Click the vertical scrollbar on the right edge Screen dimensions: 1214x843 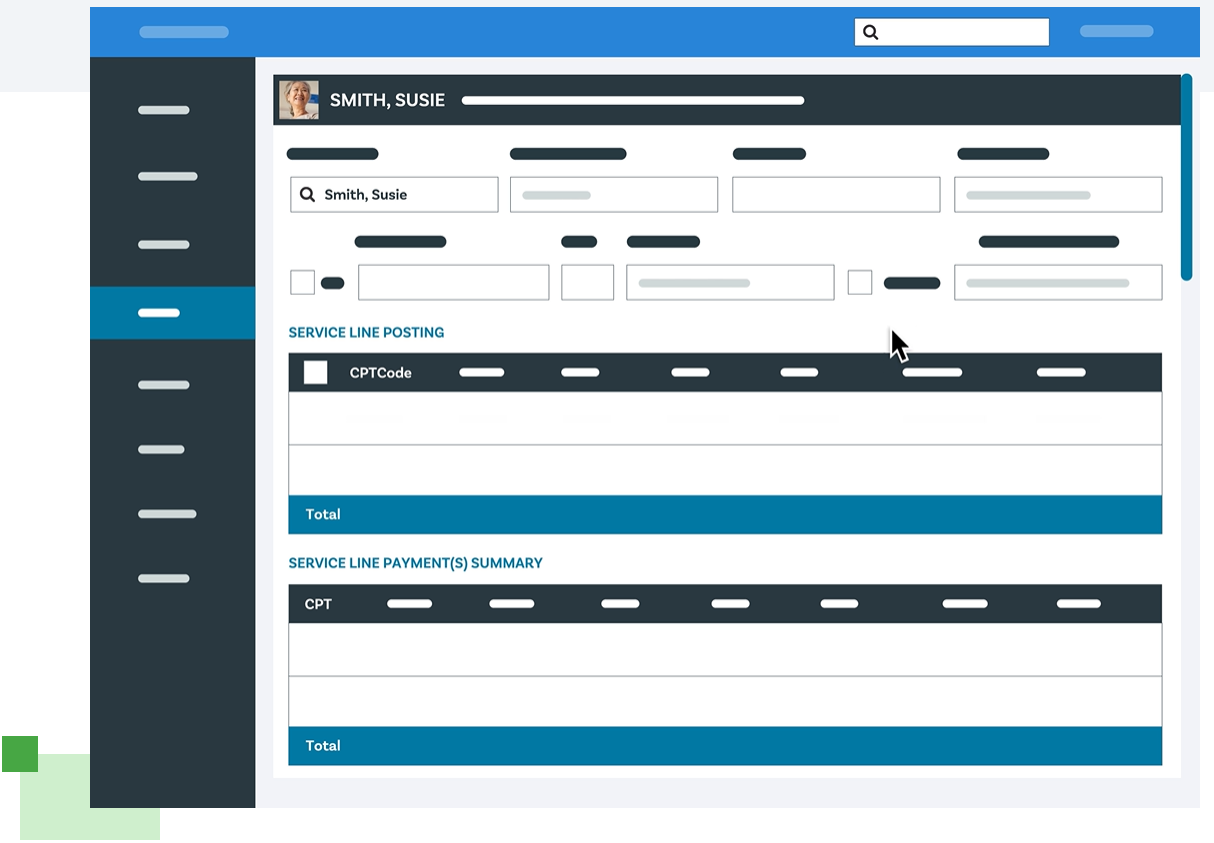pos(1186,177)
